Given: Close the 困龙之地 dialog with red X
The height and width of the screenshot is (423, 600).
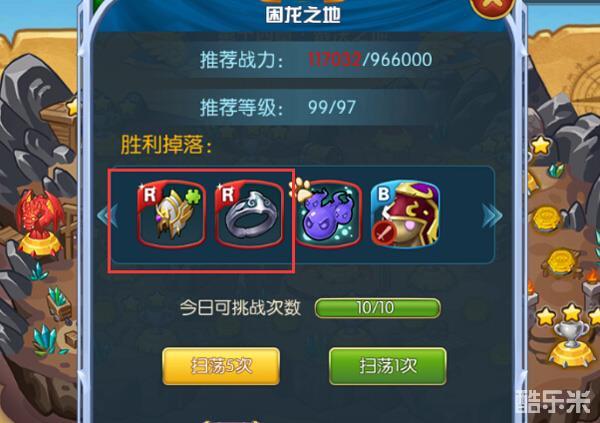Looking at the screenshot, I should click(x=492, y=6).
